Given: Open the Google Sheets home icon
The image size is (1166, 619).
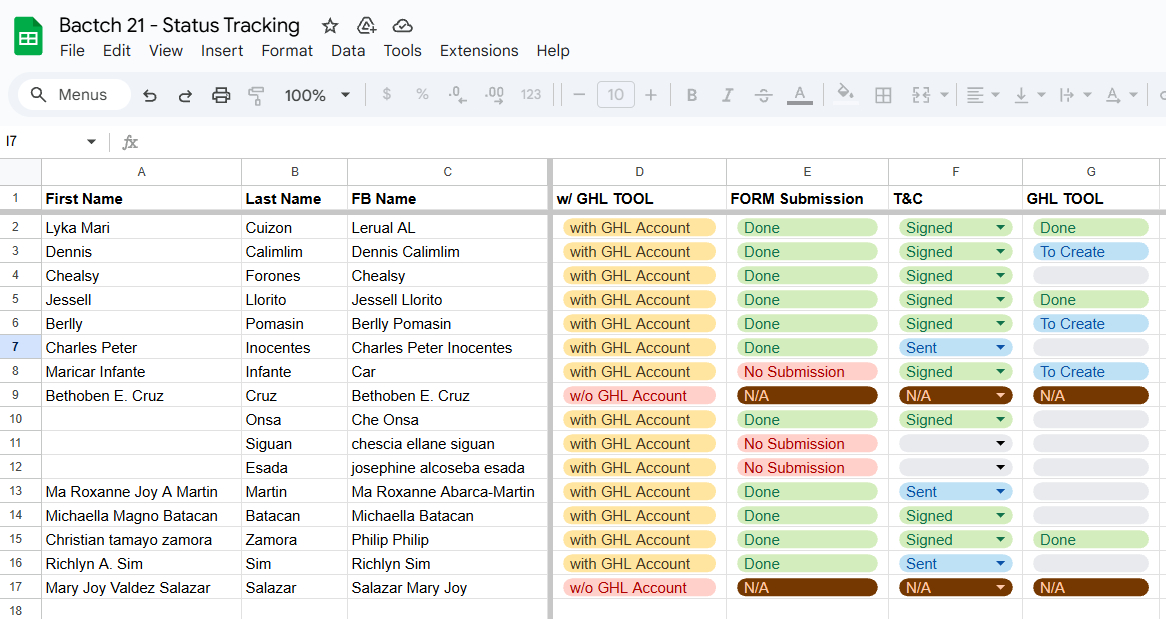Looking at the screenshot, I should pyautogui.click(x=28, y=37).
